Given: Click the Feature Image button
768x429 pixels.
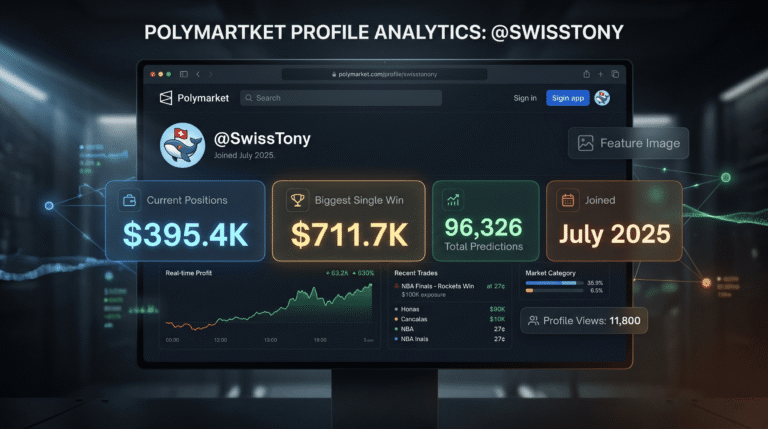Looking at the screenshot, I should pos(628,143).
